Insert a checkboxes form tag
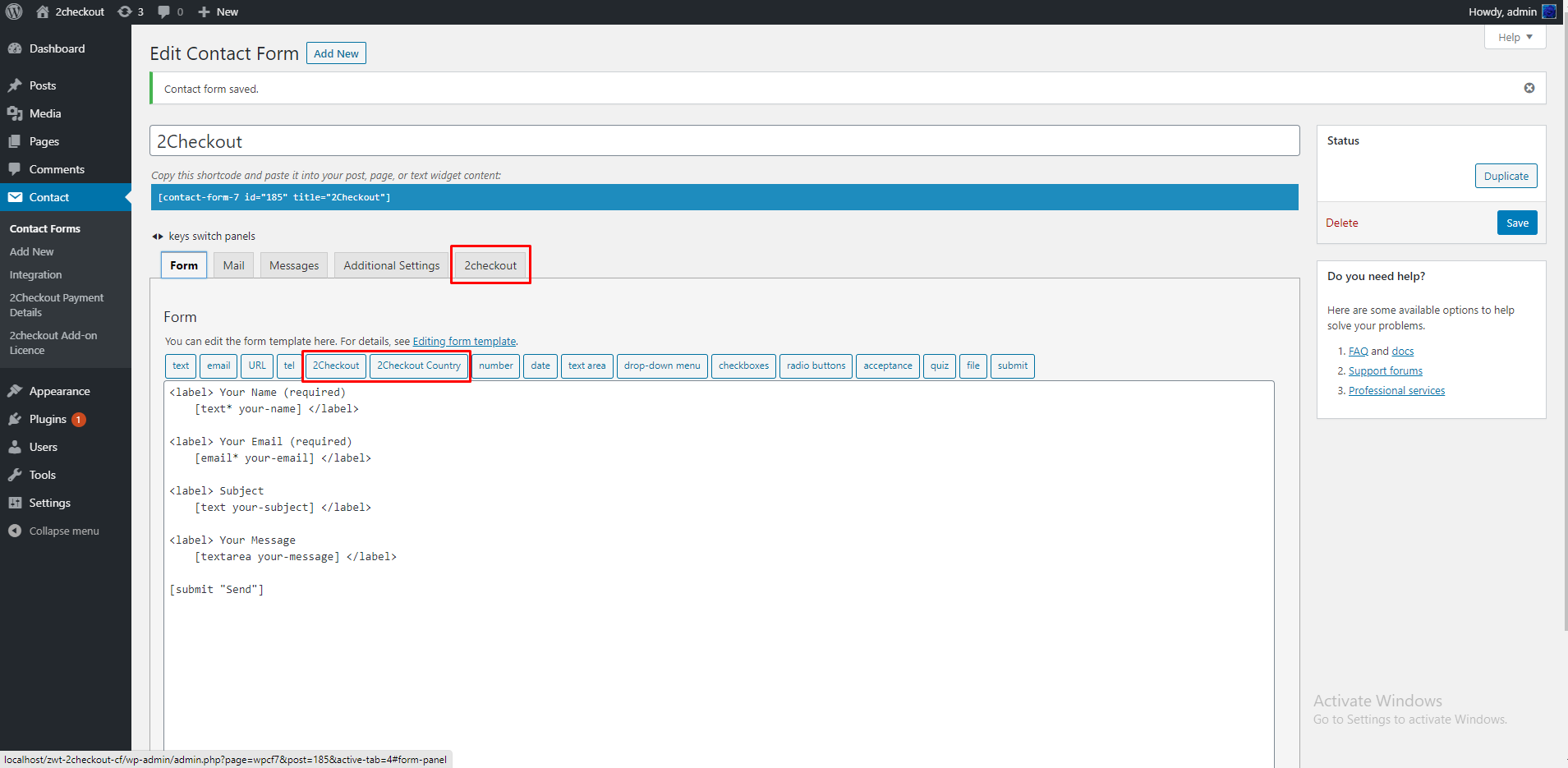Screen dimensions: 1568x768 743,366
